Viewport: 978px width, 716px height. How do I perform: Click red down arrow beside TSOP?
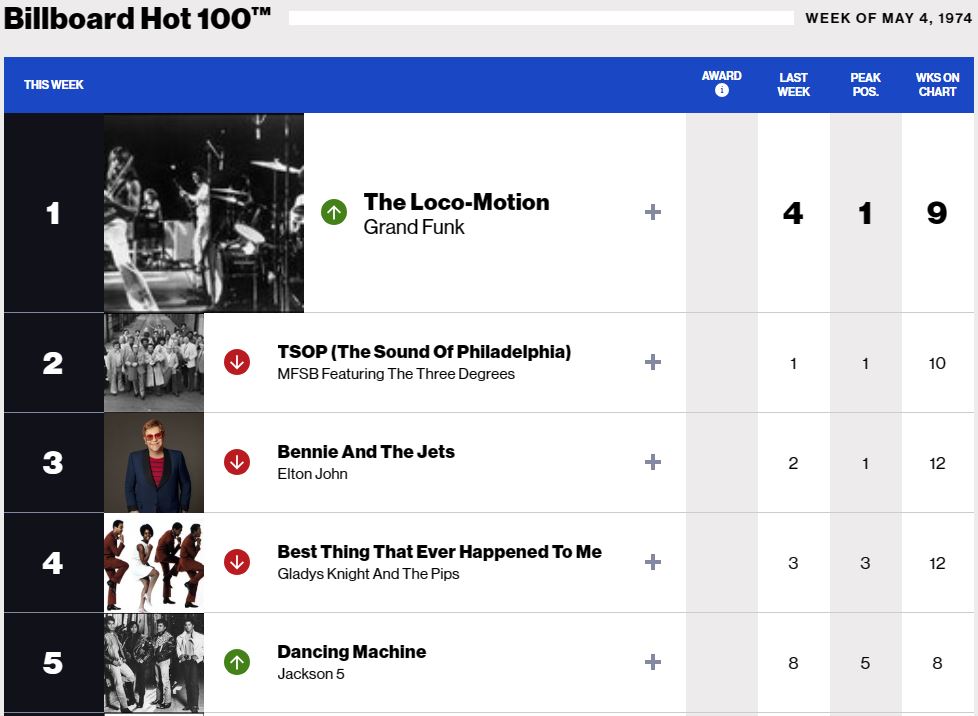237,362
